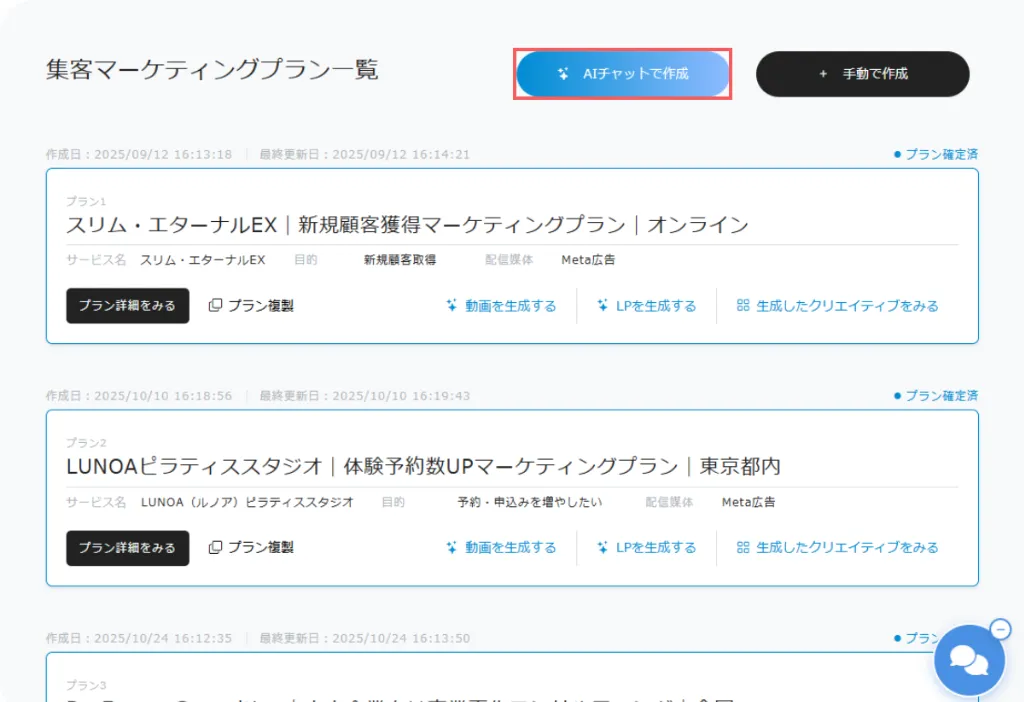This screenshot has height=702, width=1024.
Task: Click the プラン複製 text in プラン1
Action: [x=260, y=306]
